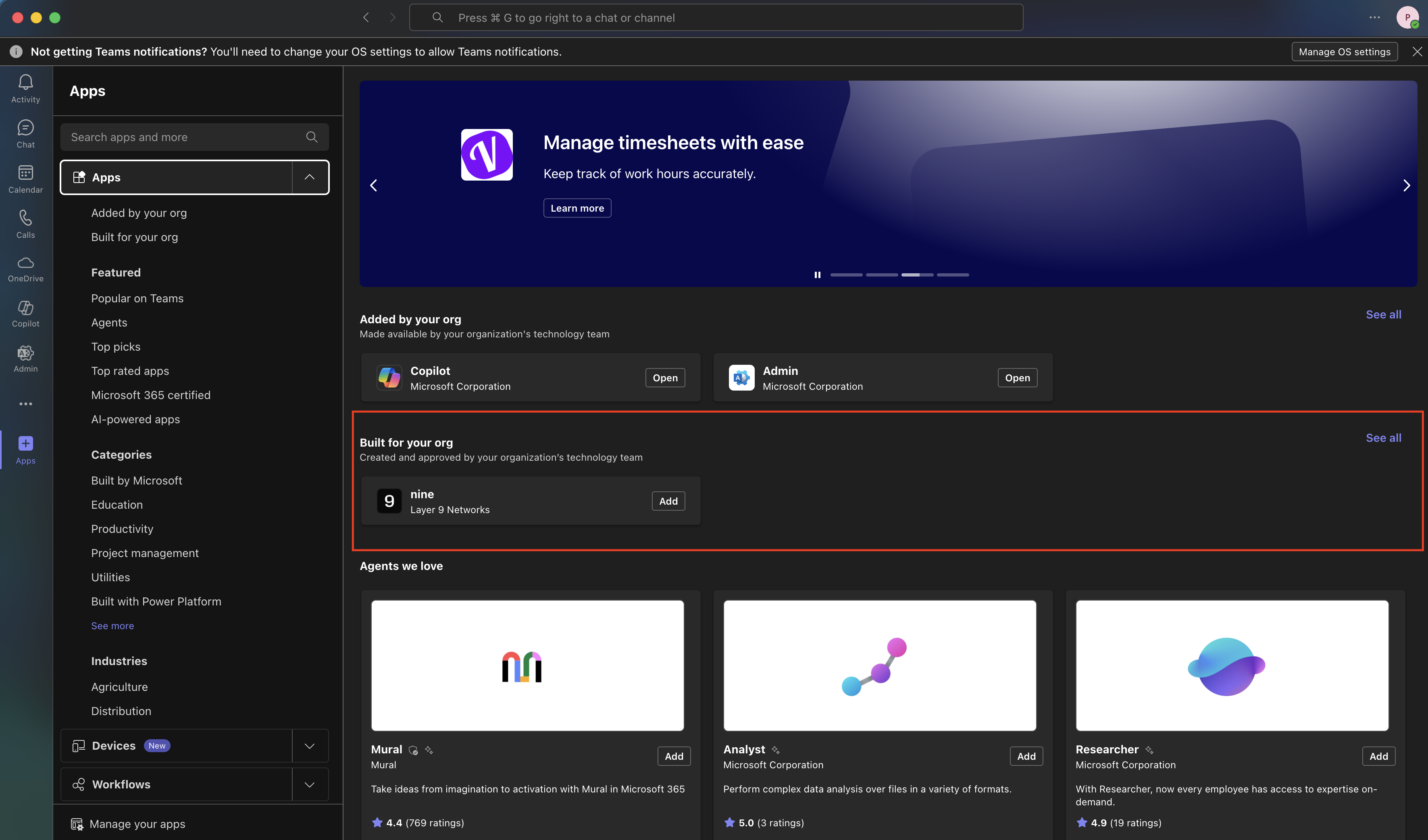This screenshot has height=840, width=1428.
Task: Open Agriculture industry
Action: [120, 687]
